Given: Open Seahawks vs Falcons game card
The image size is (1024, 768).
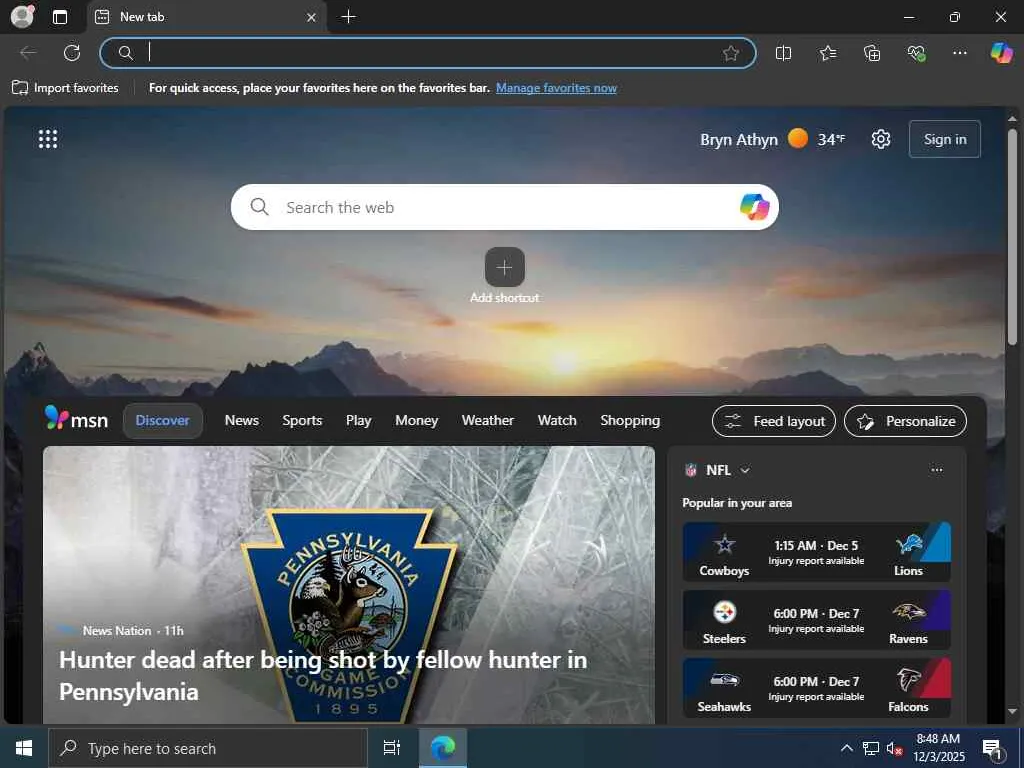Looking at the screenshot, I should [x=816, y=688].
